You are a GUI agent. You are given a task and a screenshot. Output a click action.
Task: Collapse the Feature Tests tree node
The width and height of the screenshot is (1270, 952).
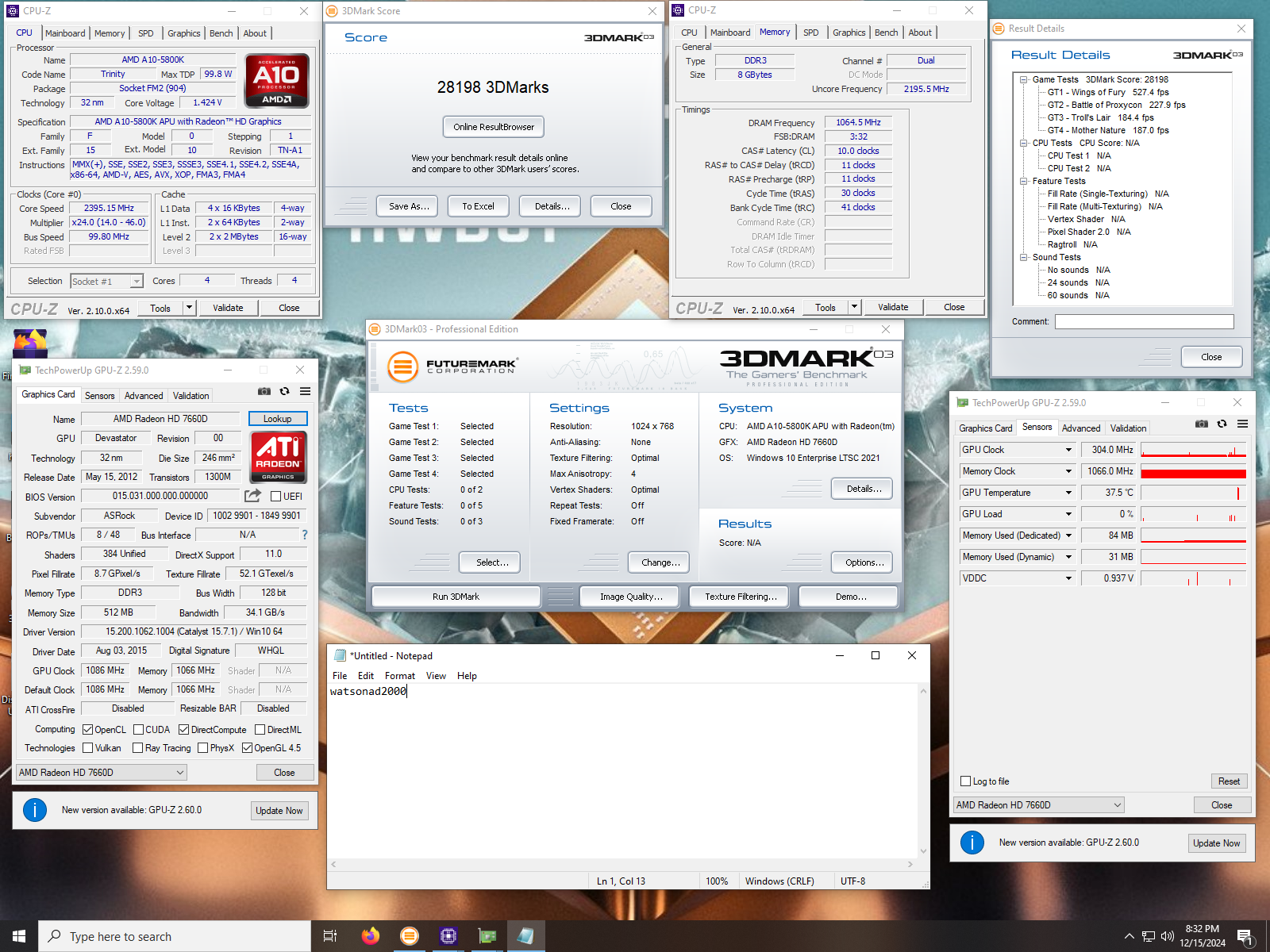pos(1024,181)
